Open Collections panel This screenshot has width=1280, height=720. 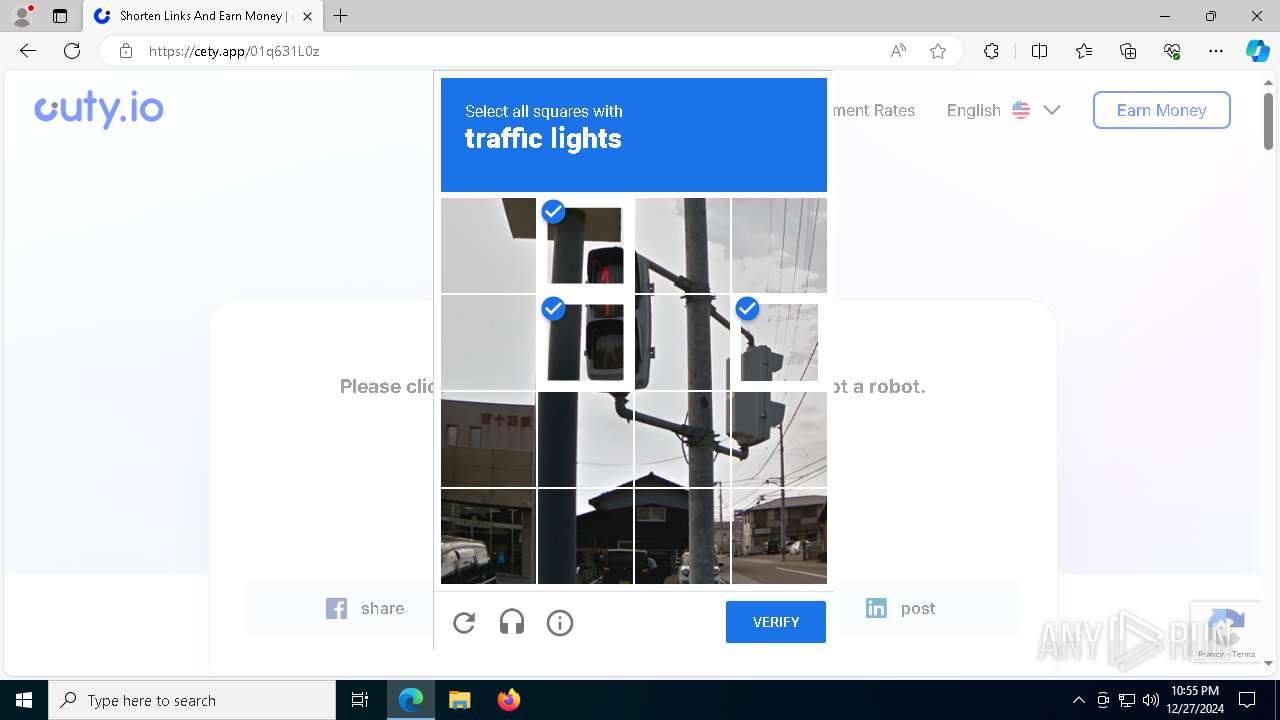pos(1128,51)
